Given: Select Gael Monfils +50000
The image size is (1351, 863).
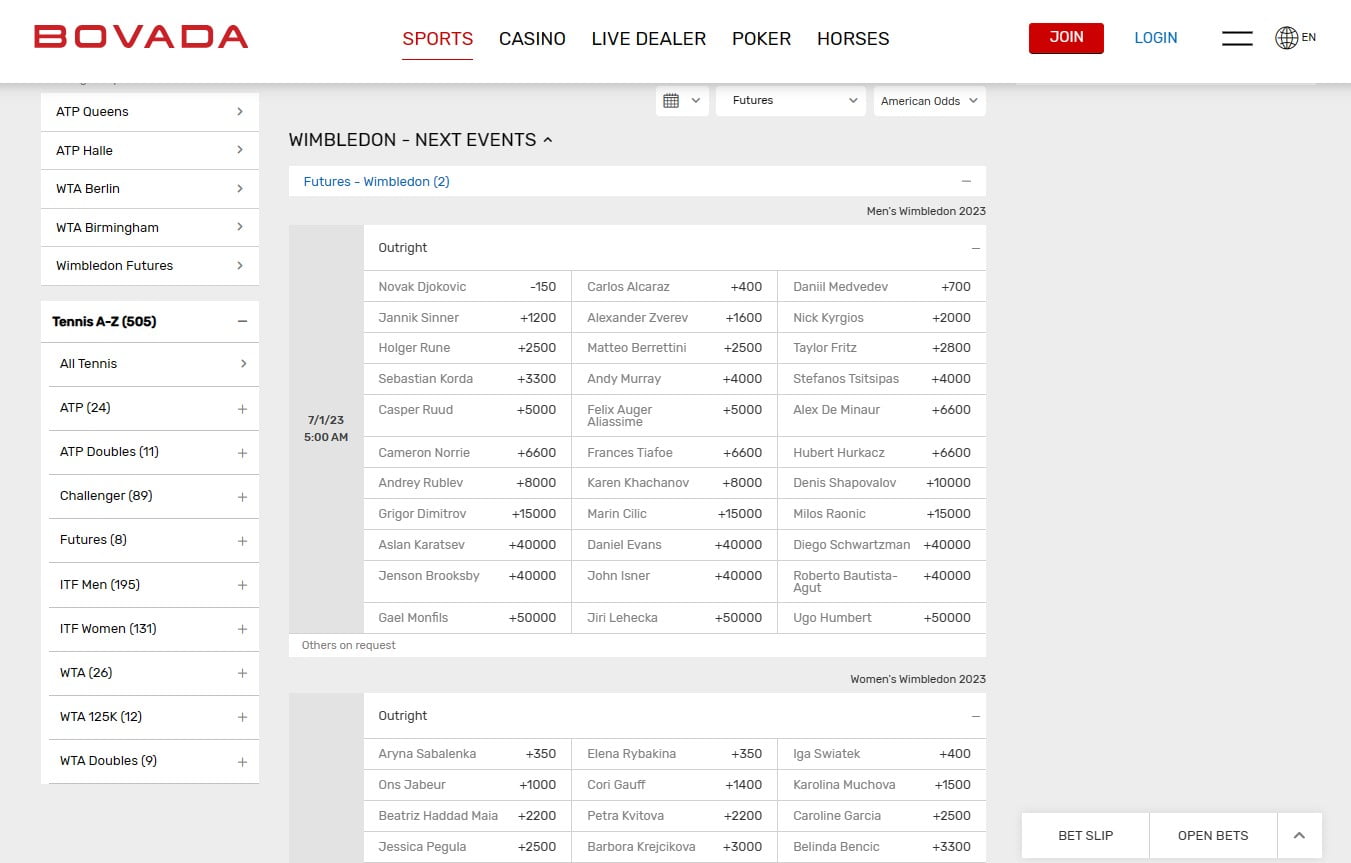Looking at the screenshot, I should pyautogui.click(x=467, y=618).
